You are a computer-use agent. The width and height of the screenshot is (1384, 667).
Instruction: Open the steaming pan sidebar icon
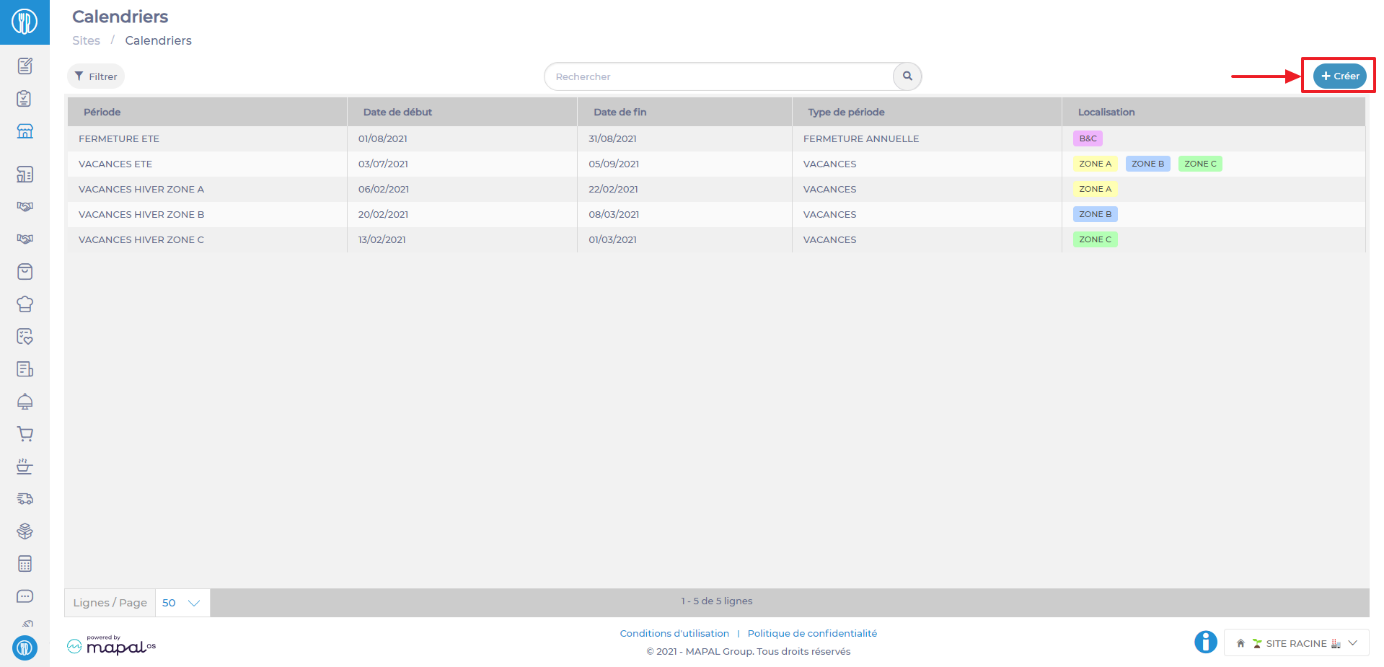coord(25,466)
